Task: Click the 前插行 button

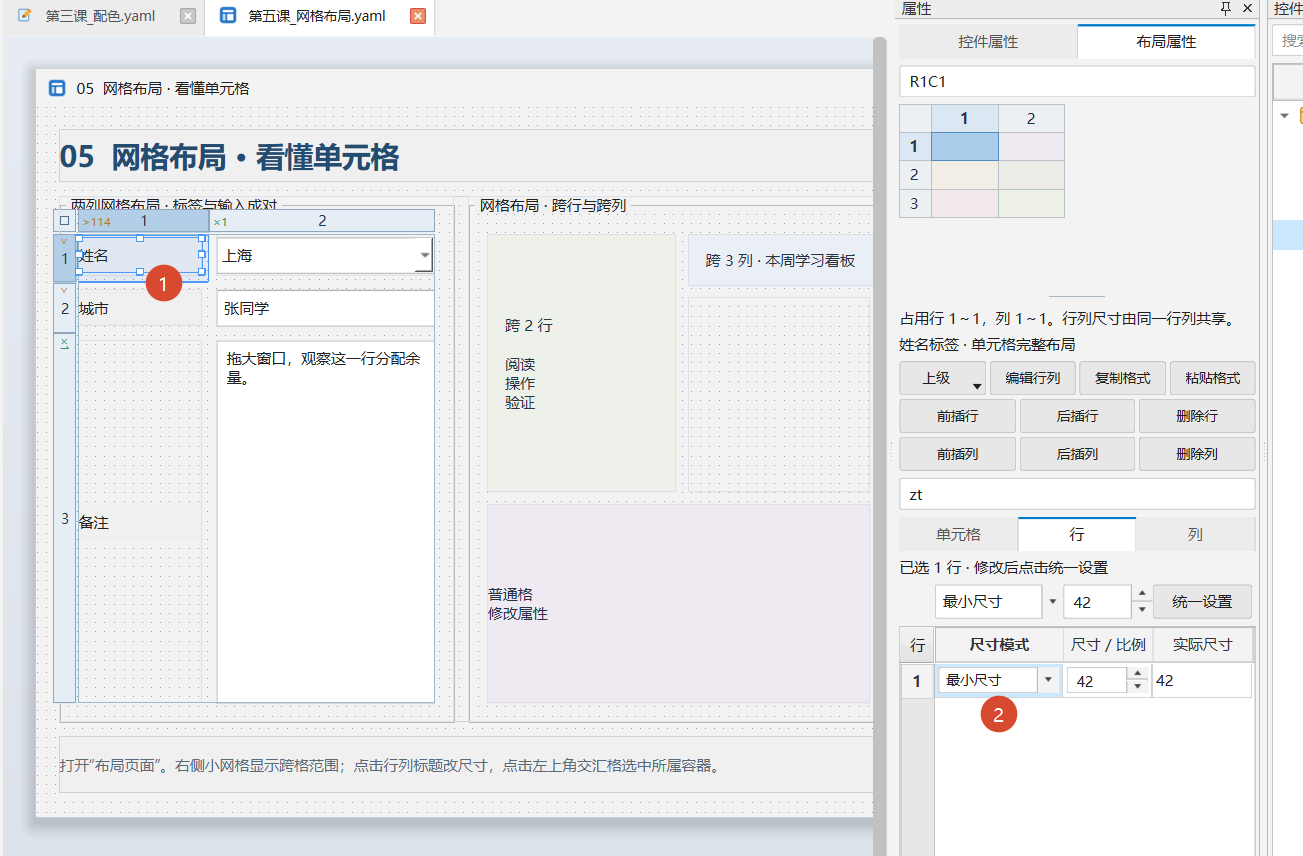Action: click(x=958, y=416)
